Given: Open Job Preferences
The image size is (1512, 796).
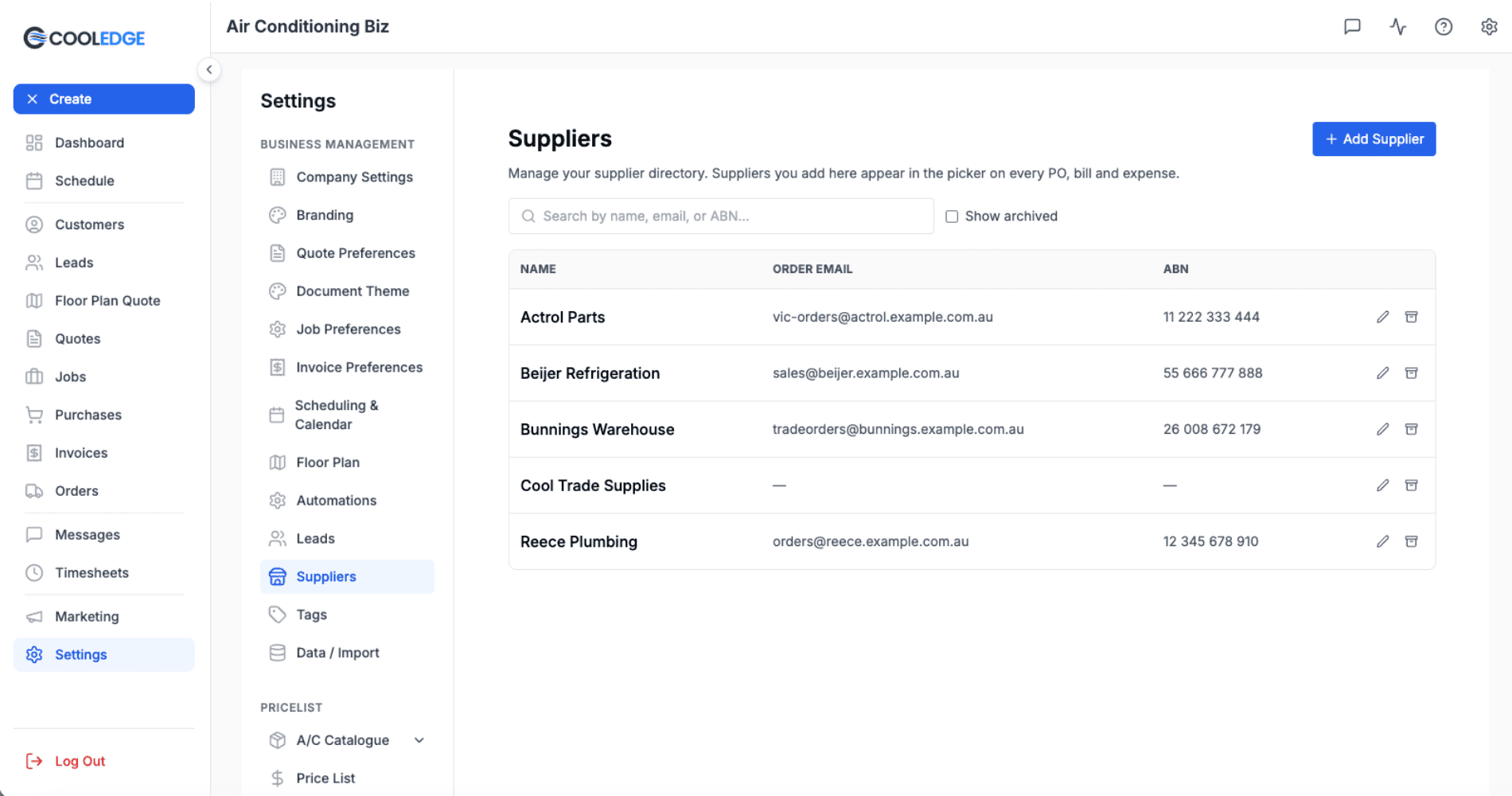Looking at the screenshot, I should point(347,330).
